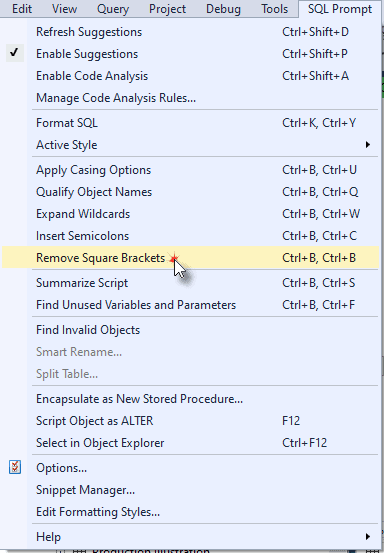Expand the Help submenu arrow
Viewport: 384px width, 553px height.
coord(367,537)
